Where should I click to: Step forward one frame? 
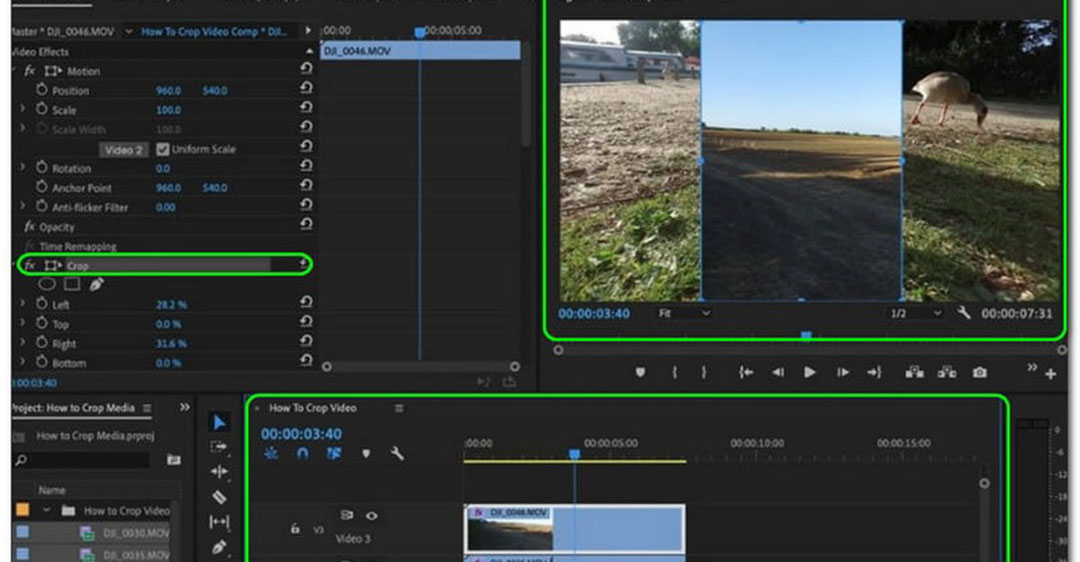[842, 372]
